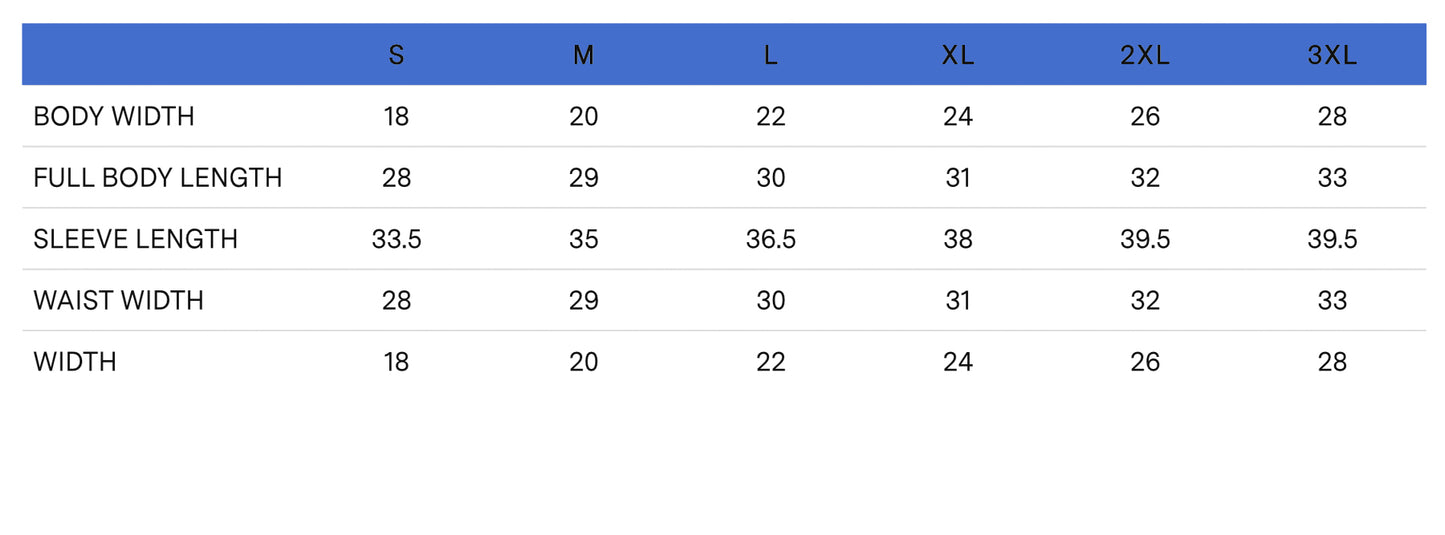This screenshot has height=535, width=1445.
Task: Click sleeve length 38 under XL
Action: click(x=957, y=239)
